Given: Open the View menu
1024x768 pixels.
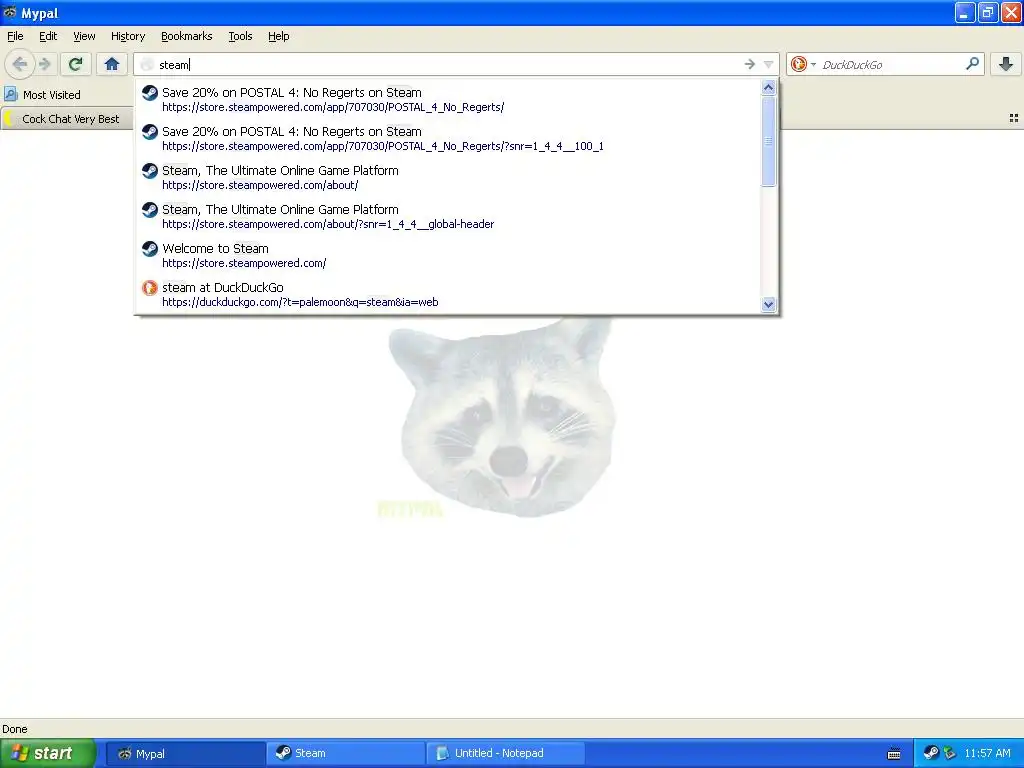Looking at the screenshot, I should point(84,36).
